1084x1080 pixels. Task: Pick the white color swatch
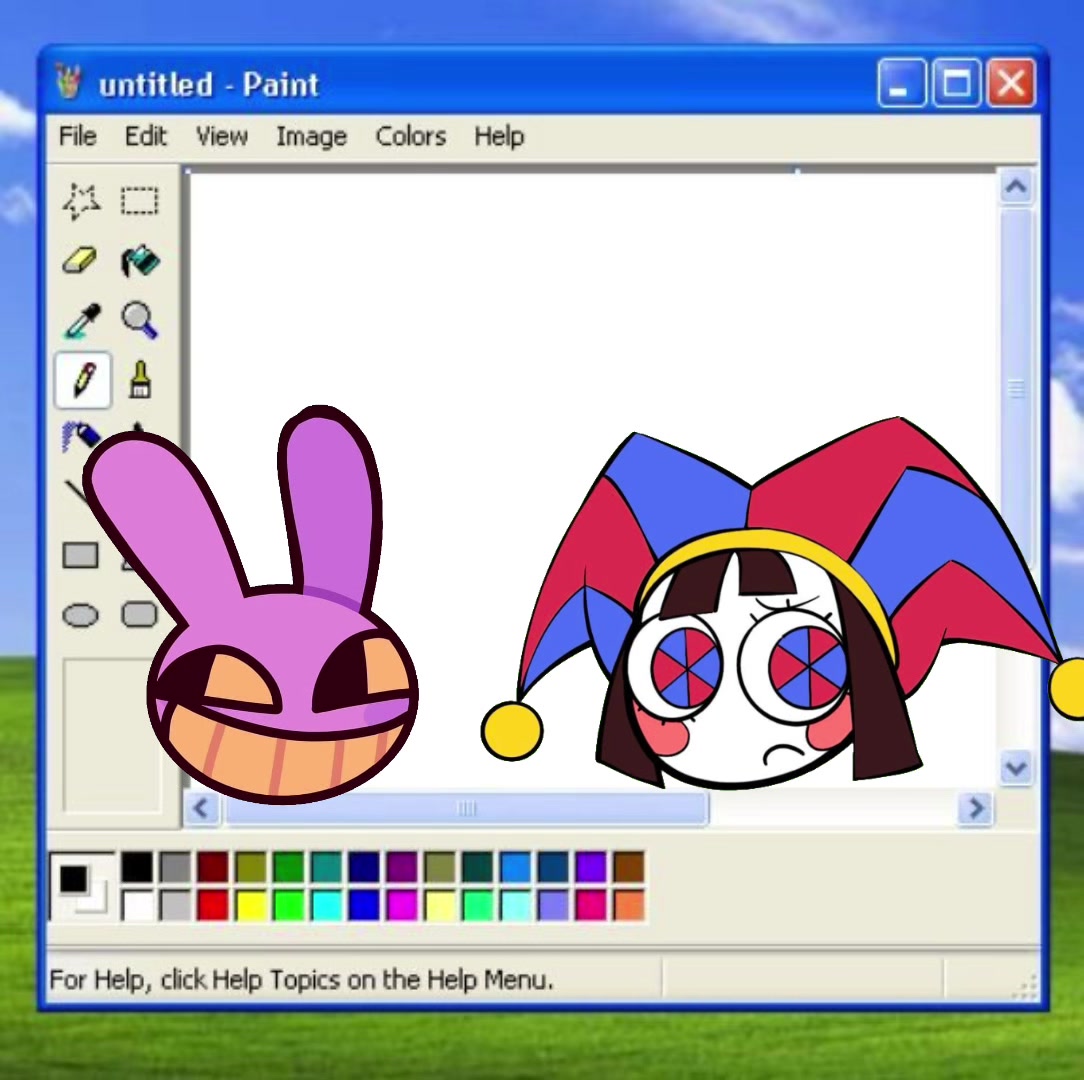[x=137, y=905]
